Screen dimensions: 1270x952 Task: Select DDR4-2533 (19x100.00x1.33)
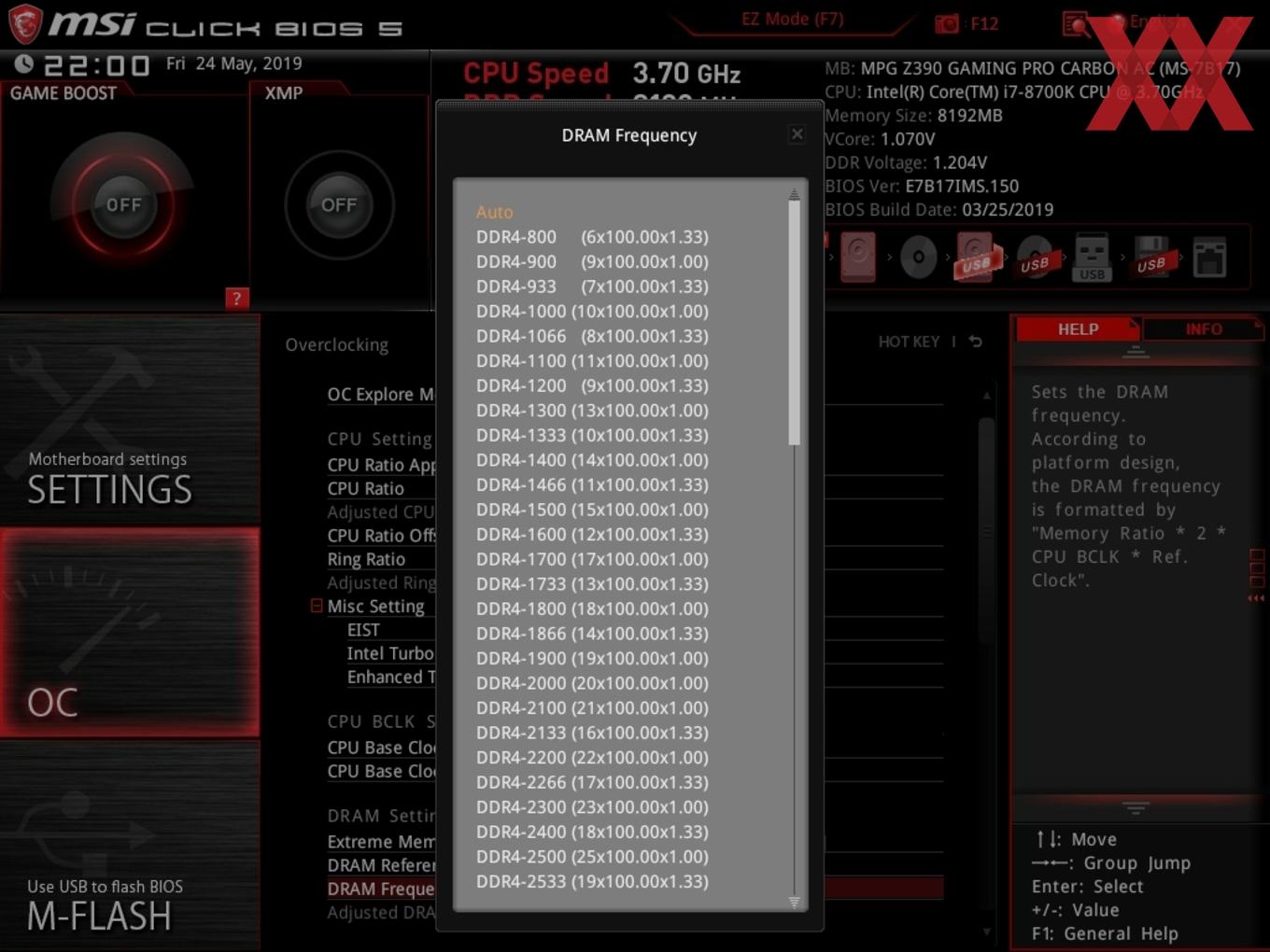click(592, 881)
